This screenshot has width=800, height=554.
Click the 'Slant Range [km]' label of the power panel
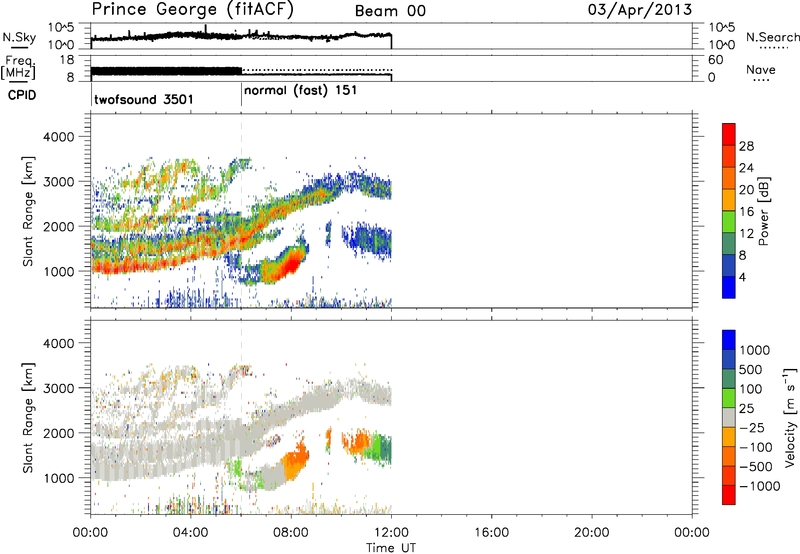pyautogui.click(x=27, y=211)
